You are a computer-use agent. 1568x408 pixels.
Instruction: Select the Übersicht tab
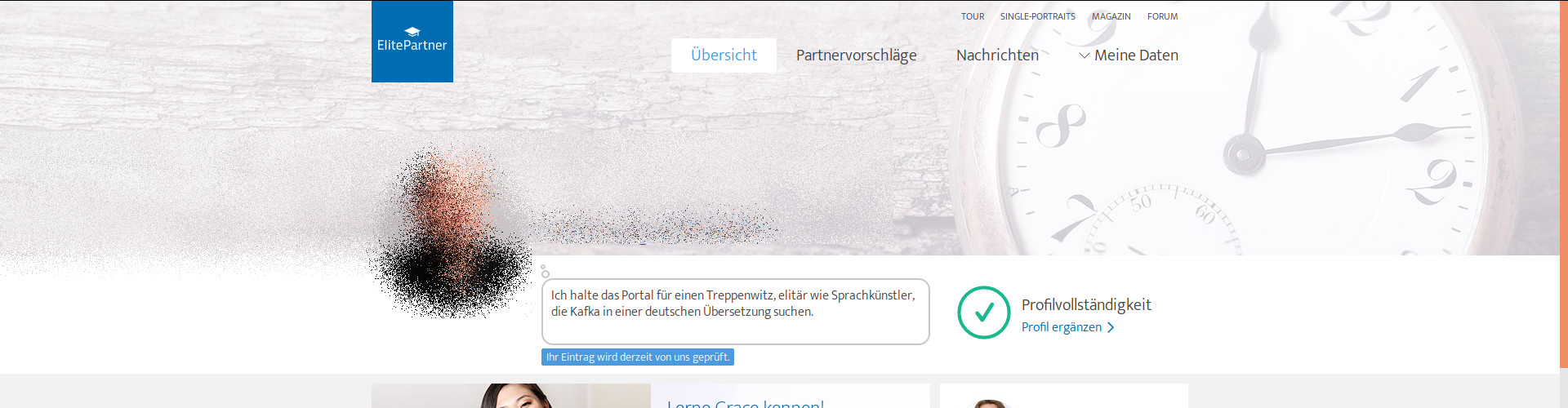[724, 55]
